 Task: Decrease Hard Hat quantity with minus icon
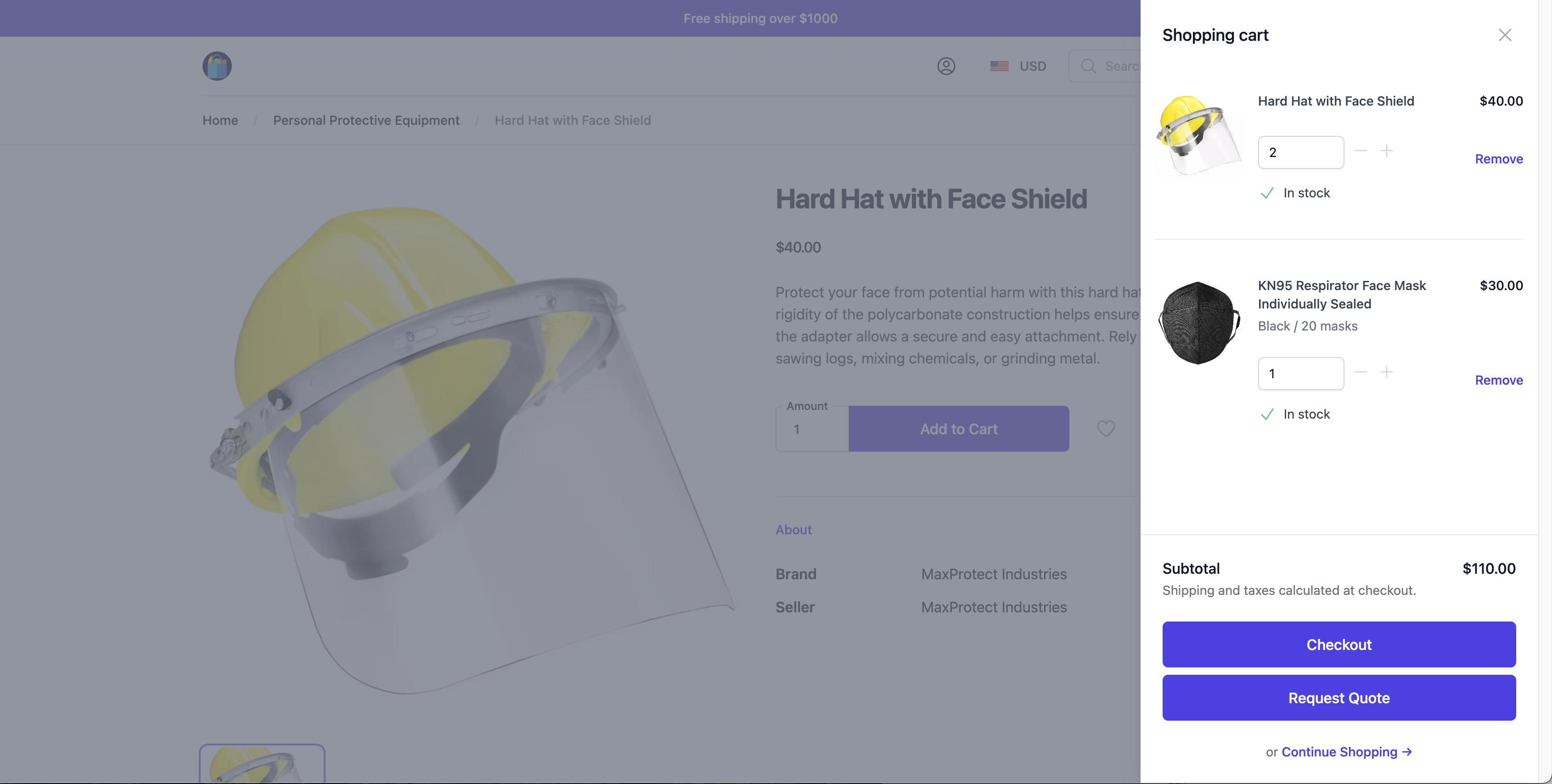[x=1361, y=151]
